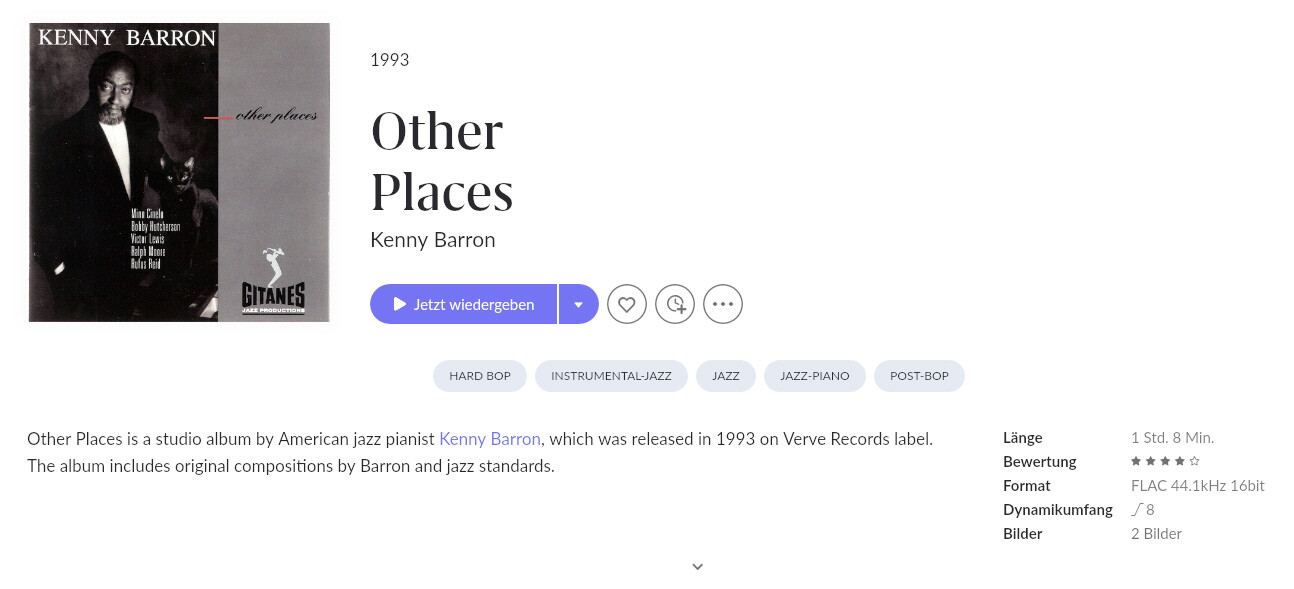Click the FLAC 44.1kHz 16bit format info
The height and width of the screenshot is (589, 1294).
pos(1198,486)
